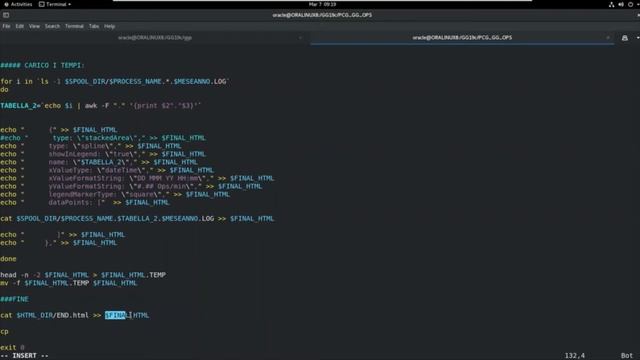Close the first terminal tab
This screenshot has width=640, height=360.
point(300,38)
